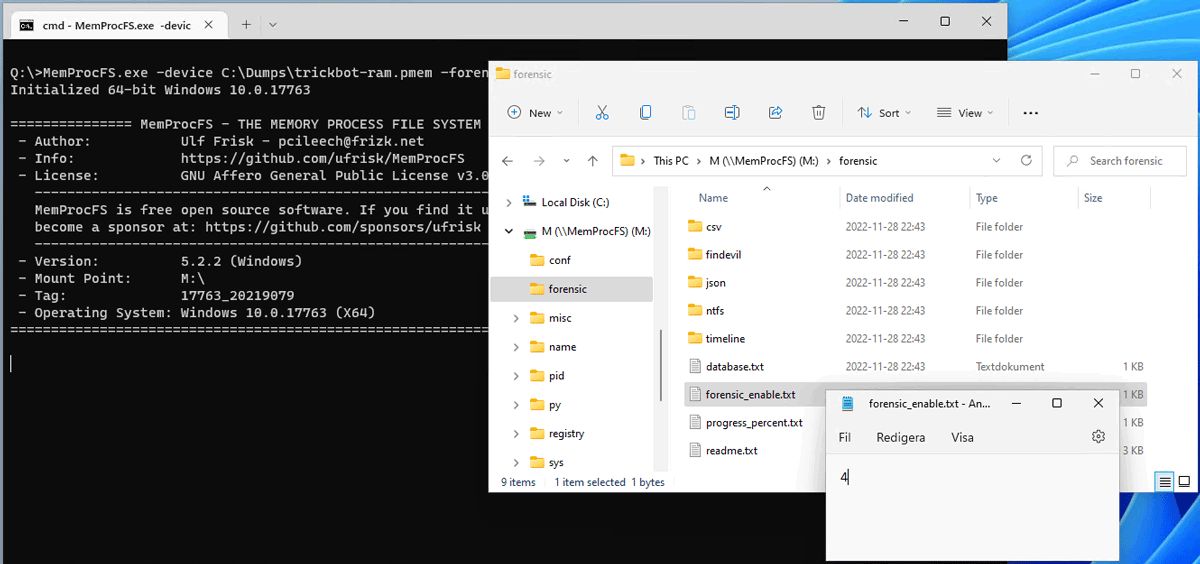Open the Redigera menu in Notepad
The height and width of the screenshot is (564, 1200).
(x=901, y=437)
